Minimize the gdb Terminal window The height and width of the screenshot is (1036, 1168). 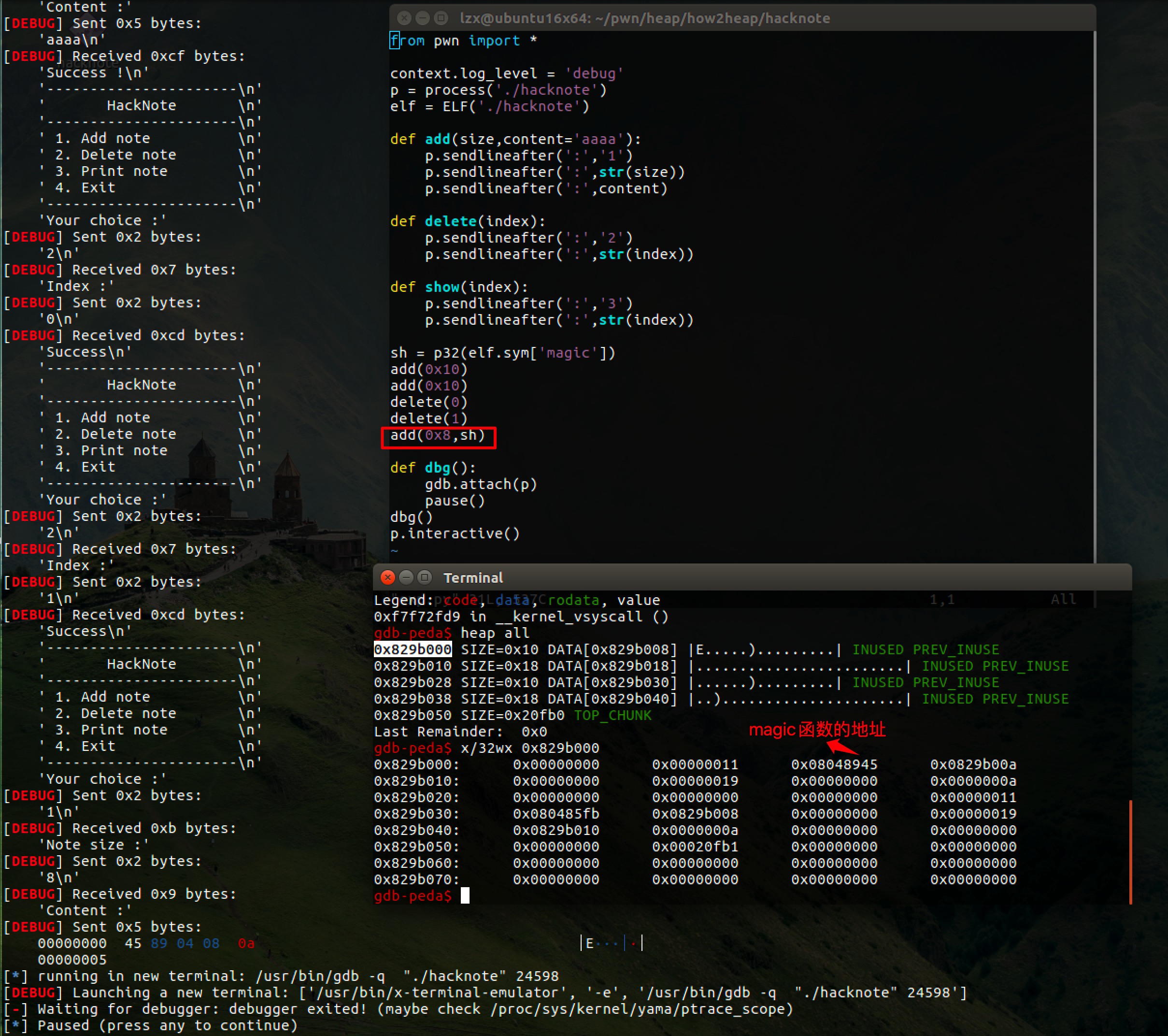pyautogui.click(x=406, y=577)
